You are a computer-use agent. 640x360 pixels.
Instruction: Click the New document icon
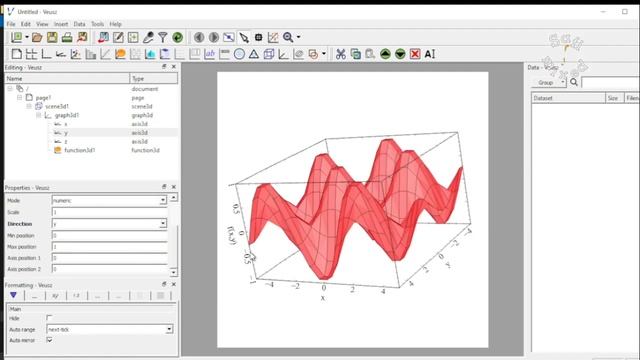16,38
